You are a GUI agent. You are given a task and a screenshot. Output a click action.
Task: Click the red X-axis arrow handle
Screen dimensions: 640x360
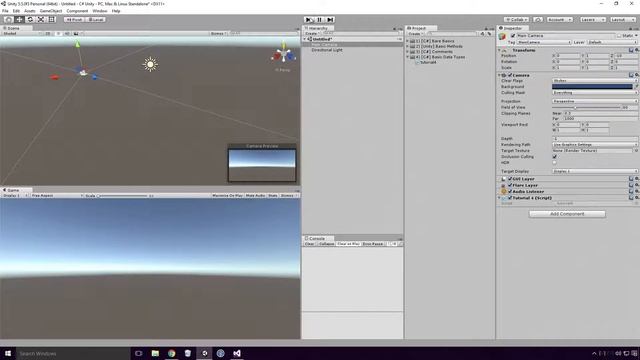54,77
